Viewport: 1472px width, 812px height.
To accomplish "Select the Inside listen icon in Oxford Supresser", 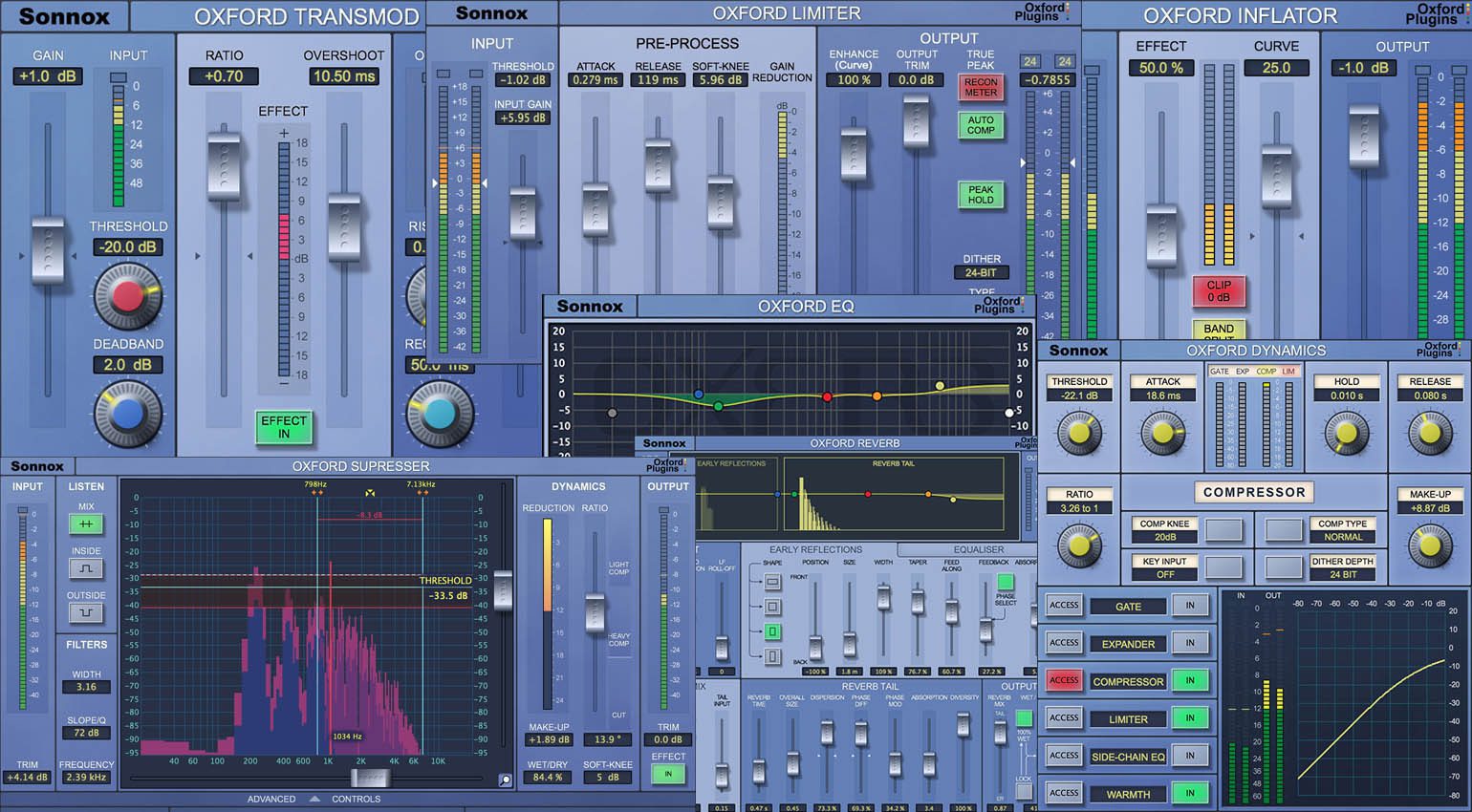I will coord(85,567).
